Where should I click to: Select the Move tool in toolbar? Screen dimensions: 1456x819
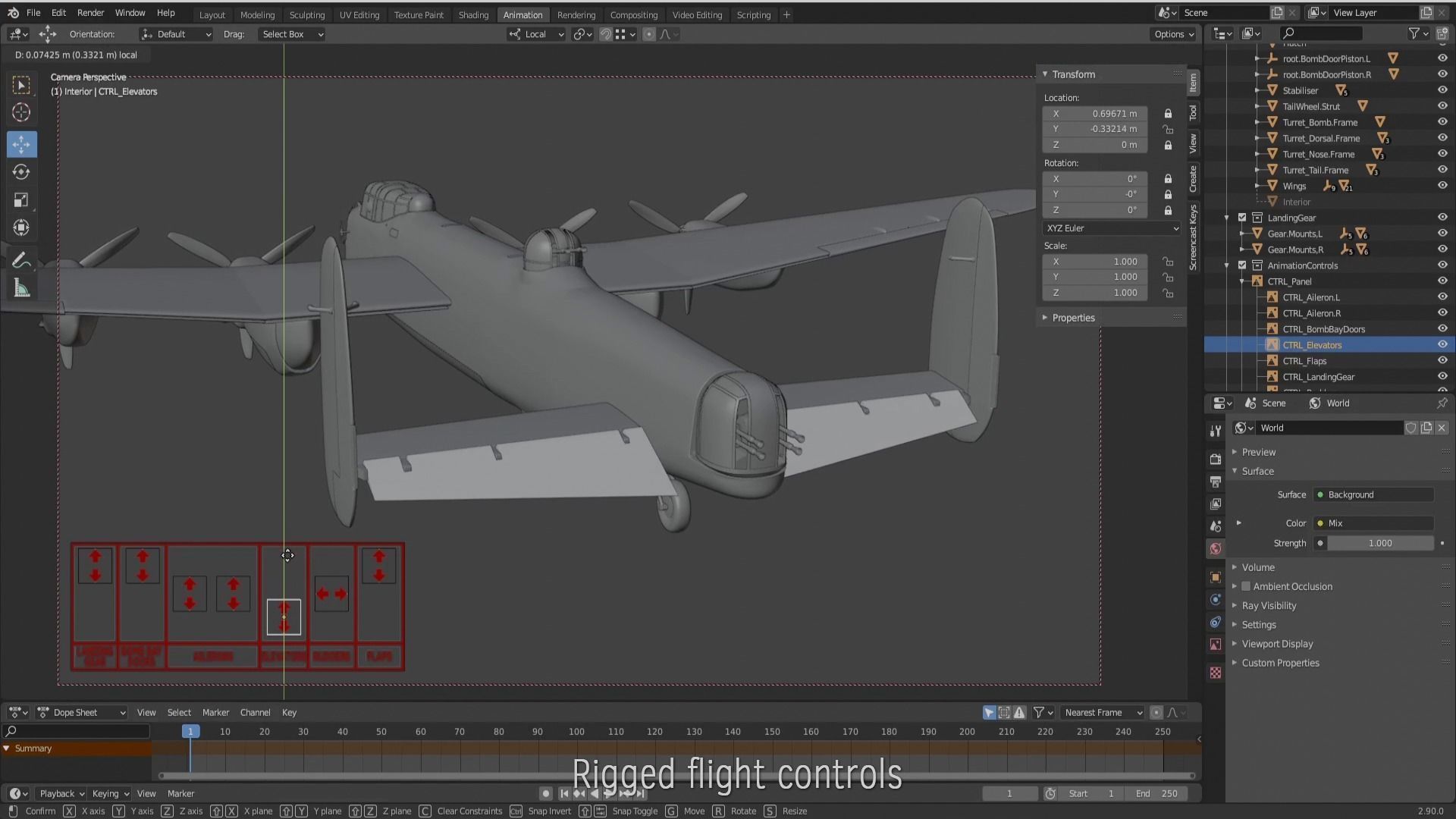[21, 144]
